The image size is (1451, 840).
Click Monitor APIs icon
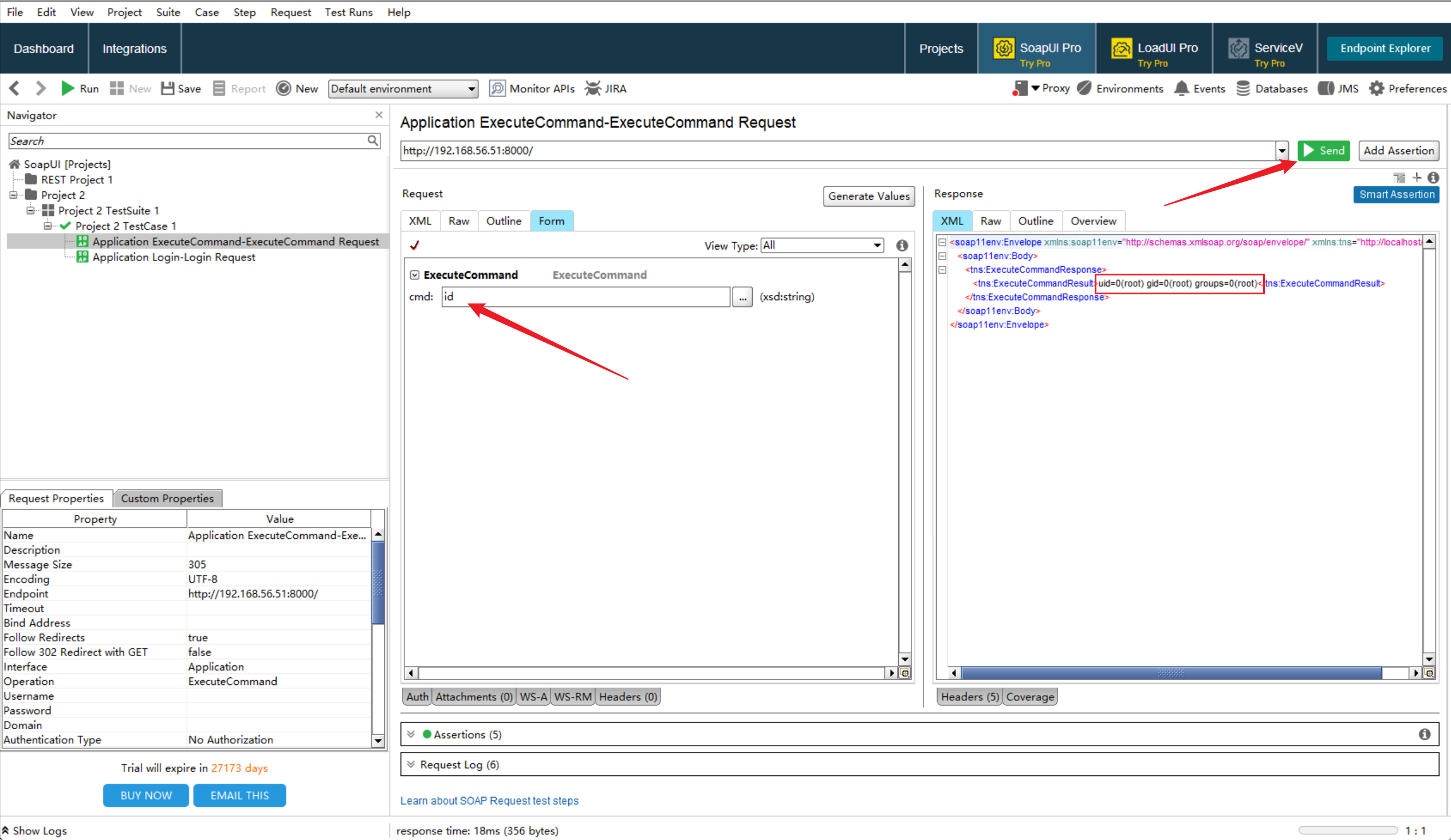tap(497, 89)
